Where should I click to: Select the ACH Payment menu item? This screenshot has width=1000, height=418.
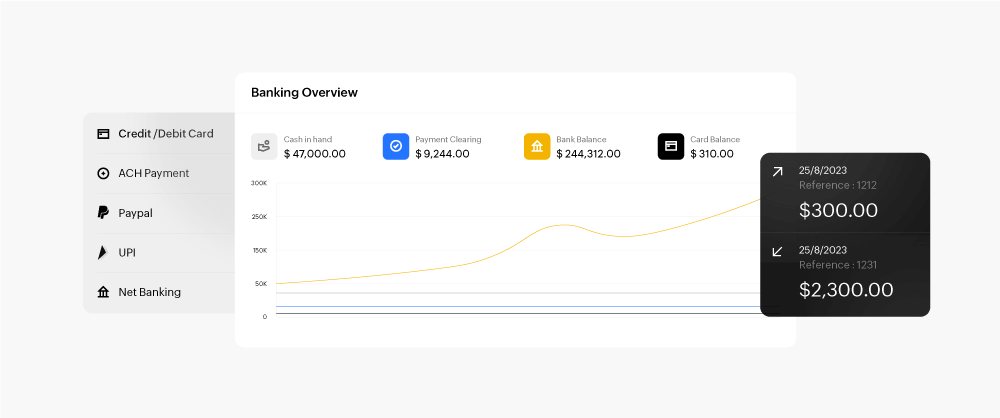[153, 173]
